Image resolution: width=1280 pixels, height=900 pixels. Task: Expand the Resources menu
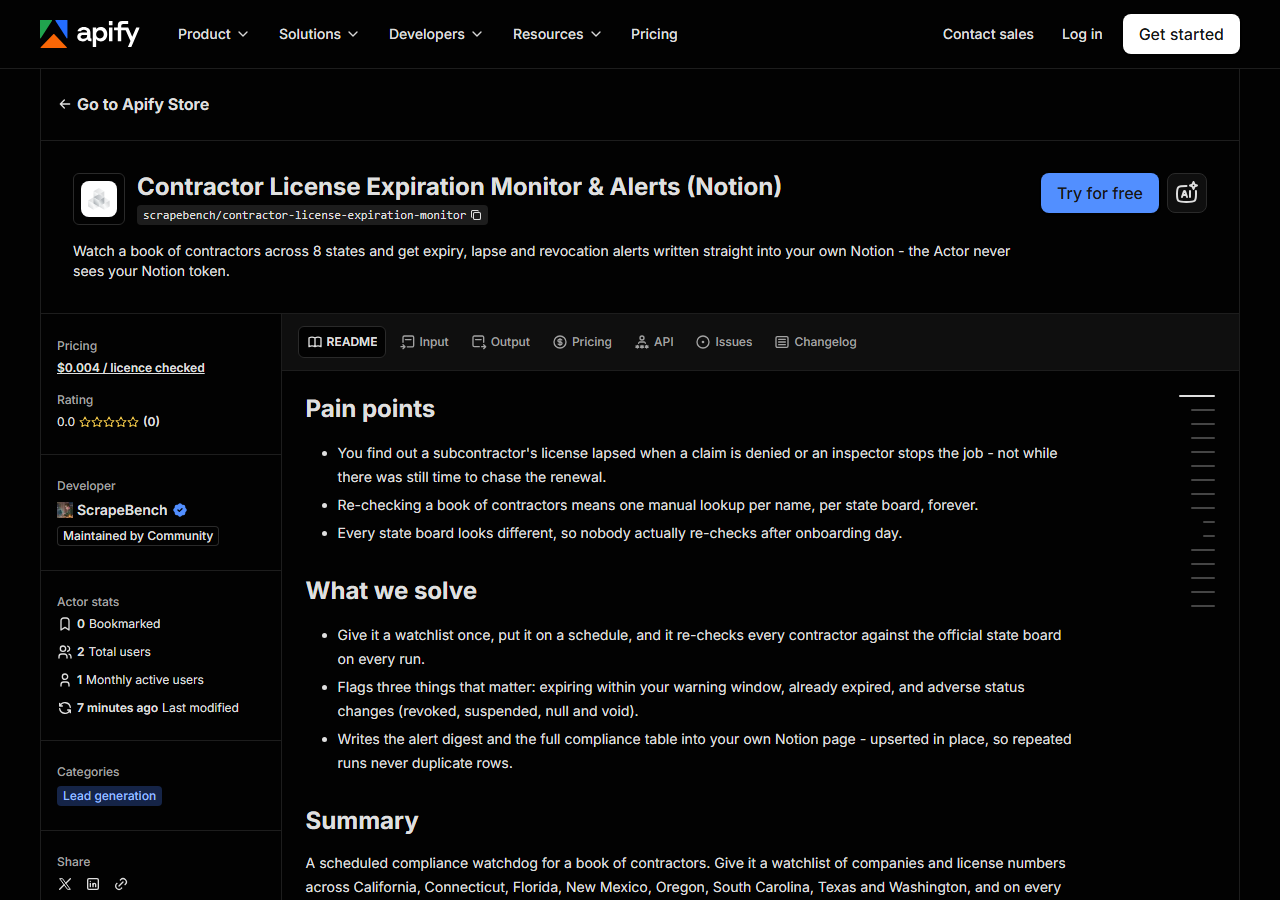557,34
